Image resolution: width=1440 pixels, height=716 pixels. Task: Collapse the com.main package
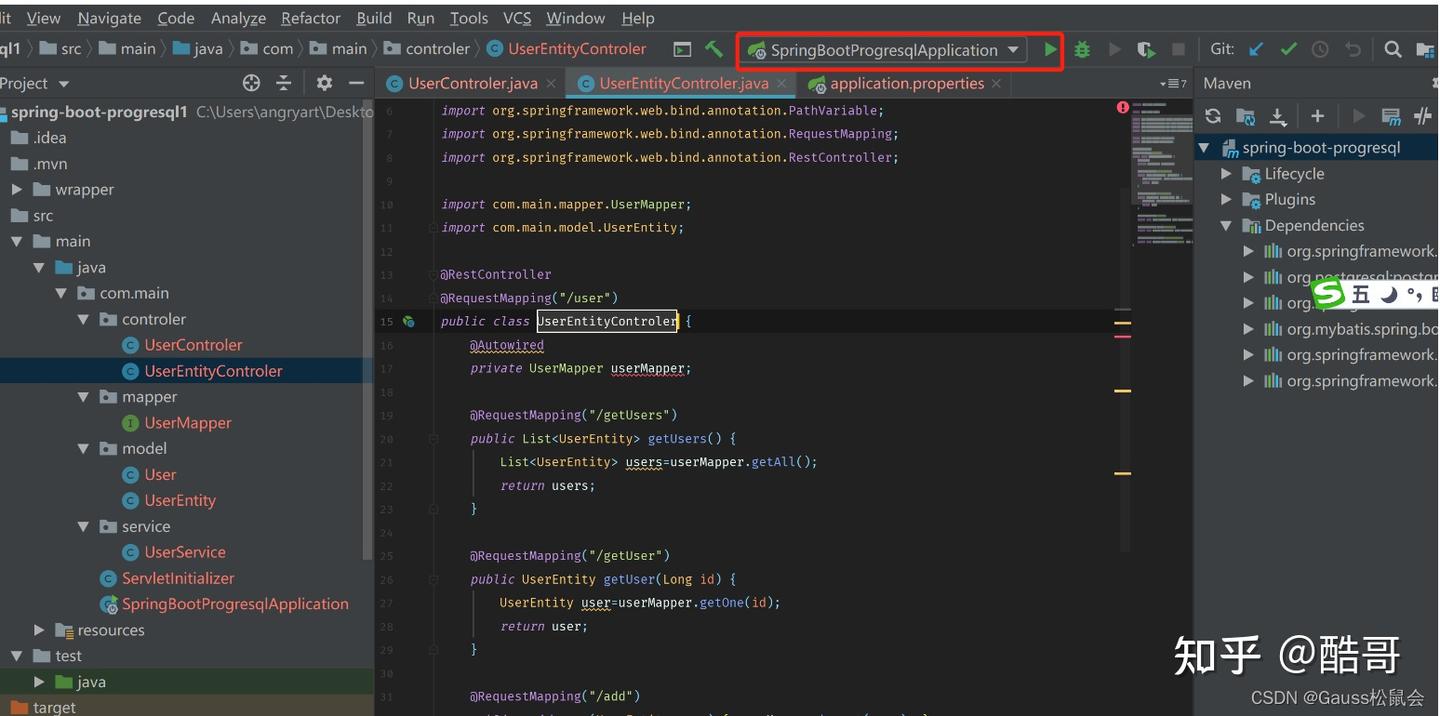click(61, 293)
